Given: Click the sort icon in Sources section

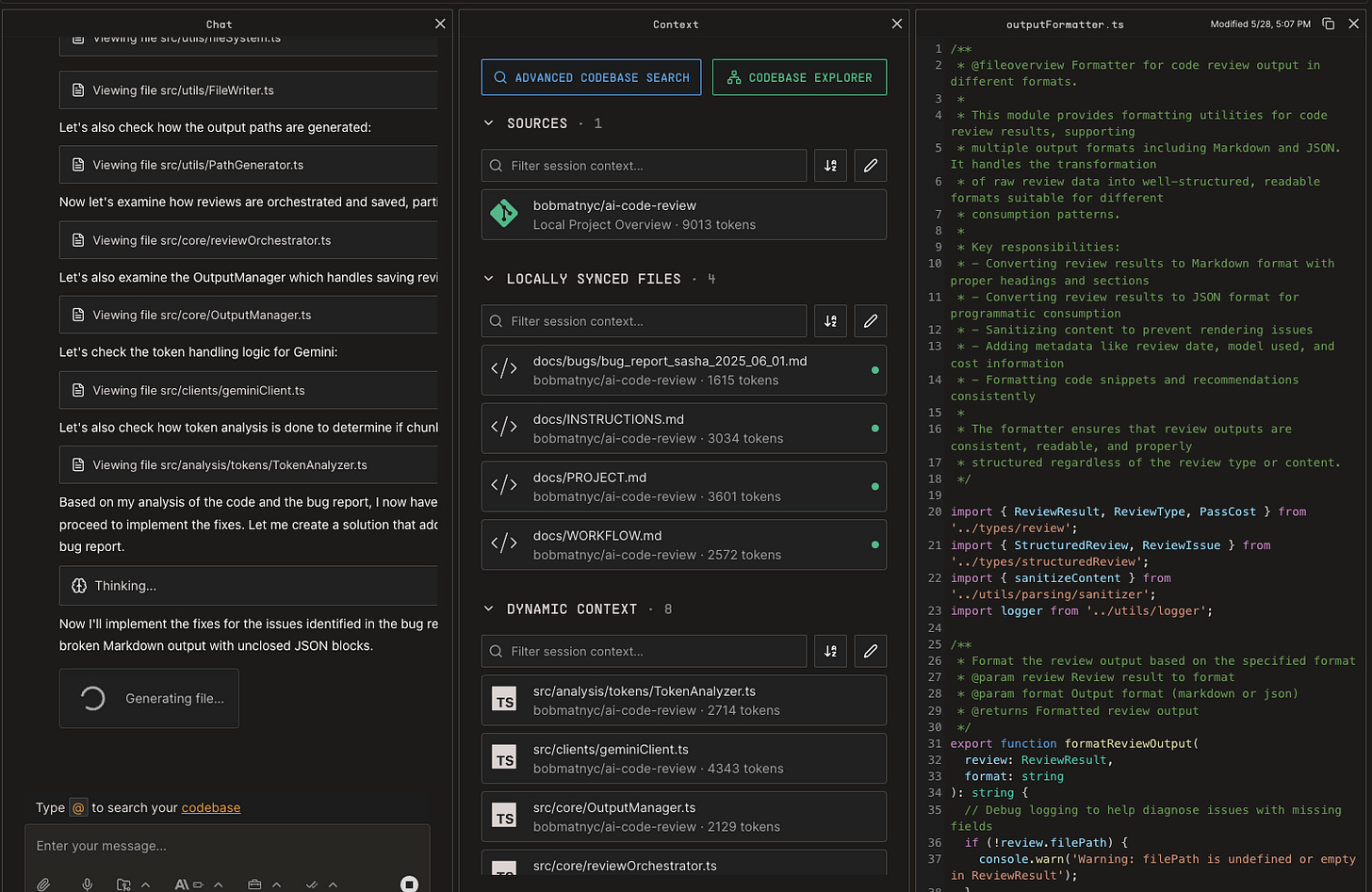Looking at the screenshot, I should [x=830, y=166].
